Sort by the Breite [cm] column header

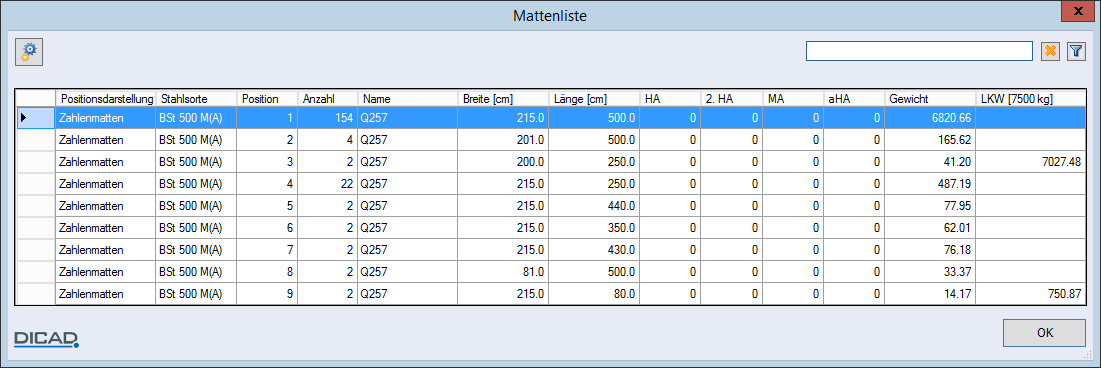pyautogui.click(x=503, y=99)
